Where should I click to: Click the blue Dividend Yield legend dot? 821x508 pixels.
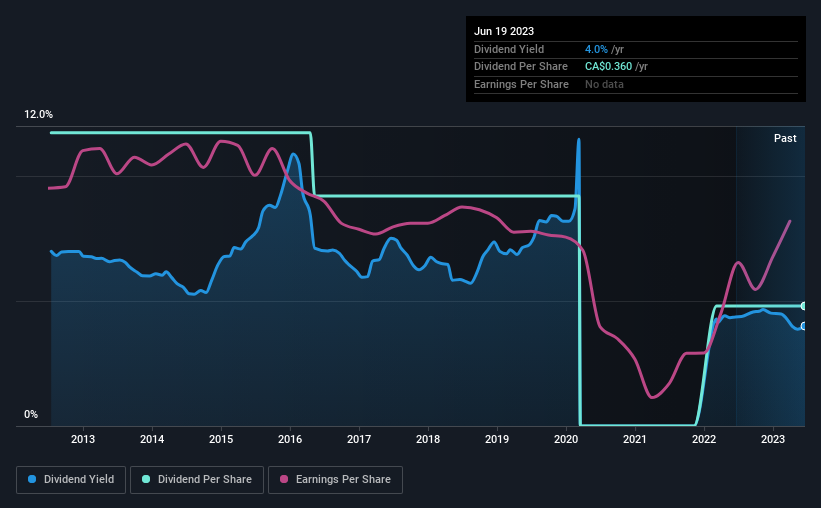(32, 479)
